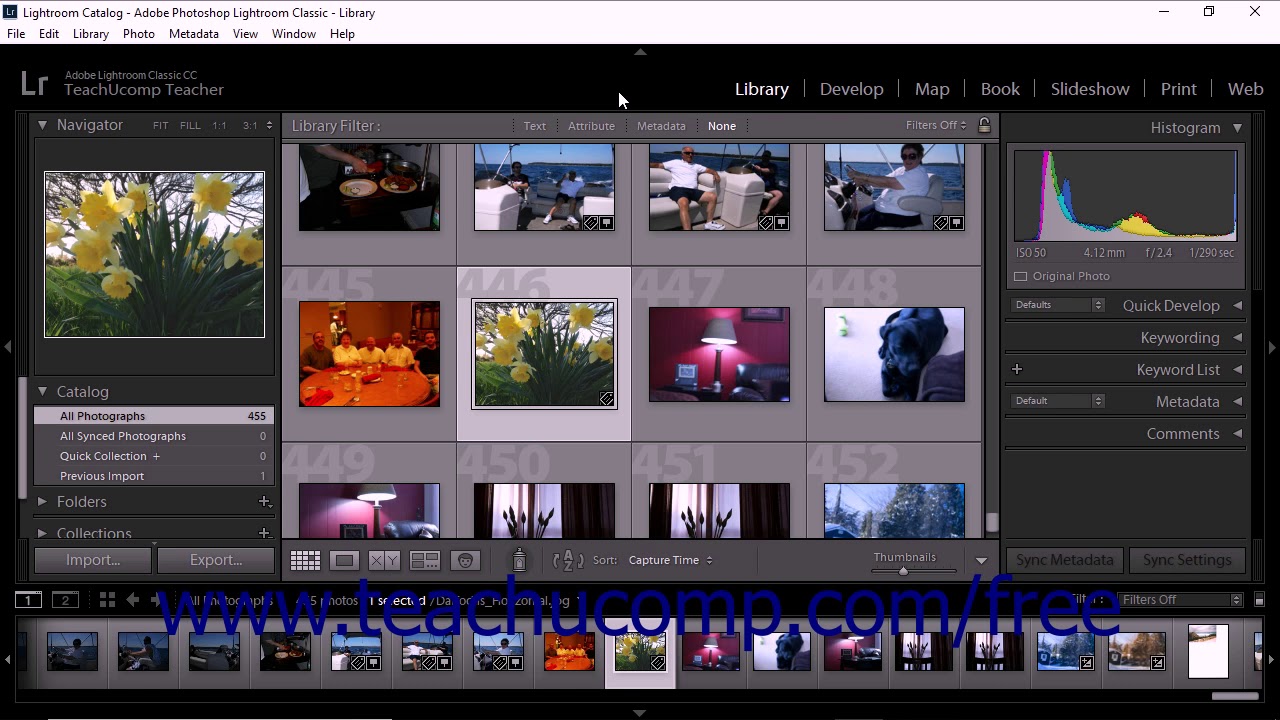Hide the right panel group arrow
Image resolution: width=1280 pixels, height=720 pixels.
click(x=1272, y=347)
